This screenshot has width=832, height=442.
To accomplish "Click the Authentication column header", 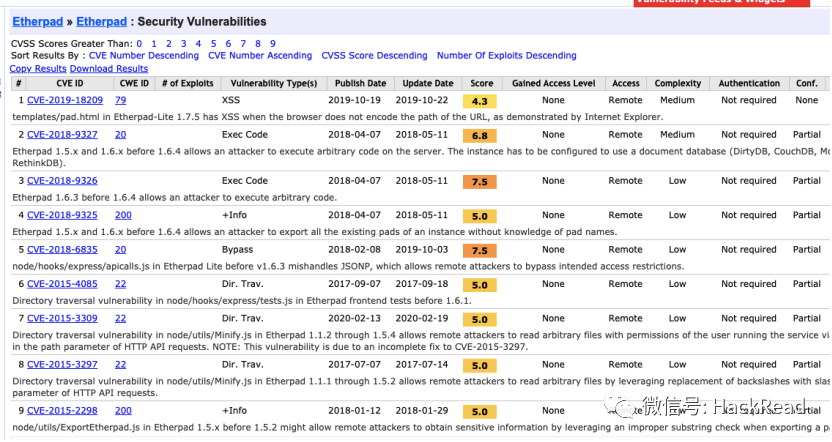I will [x=749, y=83].
